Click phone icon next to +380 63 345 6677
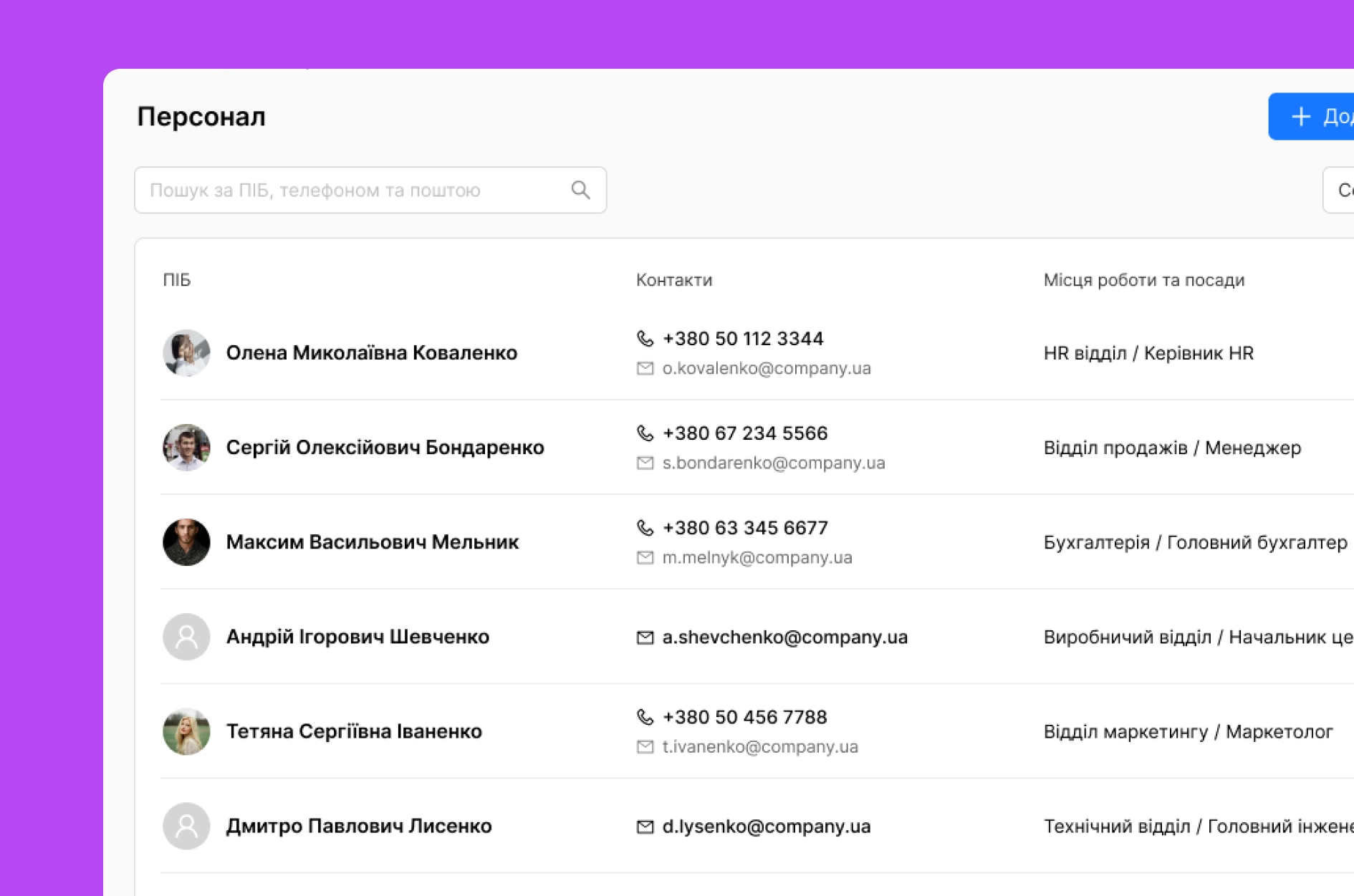 coord(645,527)
